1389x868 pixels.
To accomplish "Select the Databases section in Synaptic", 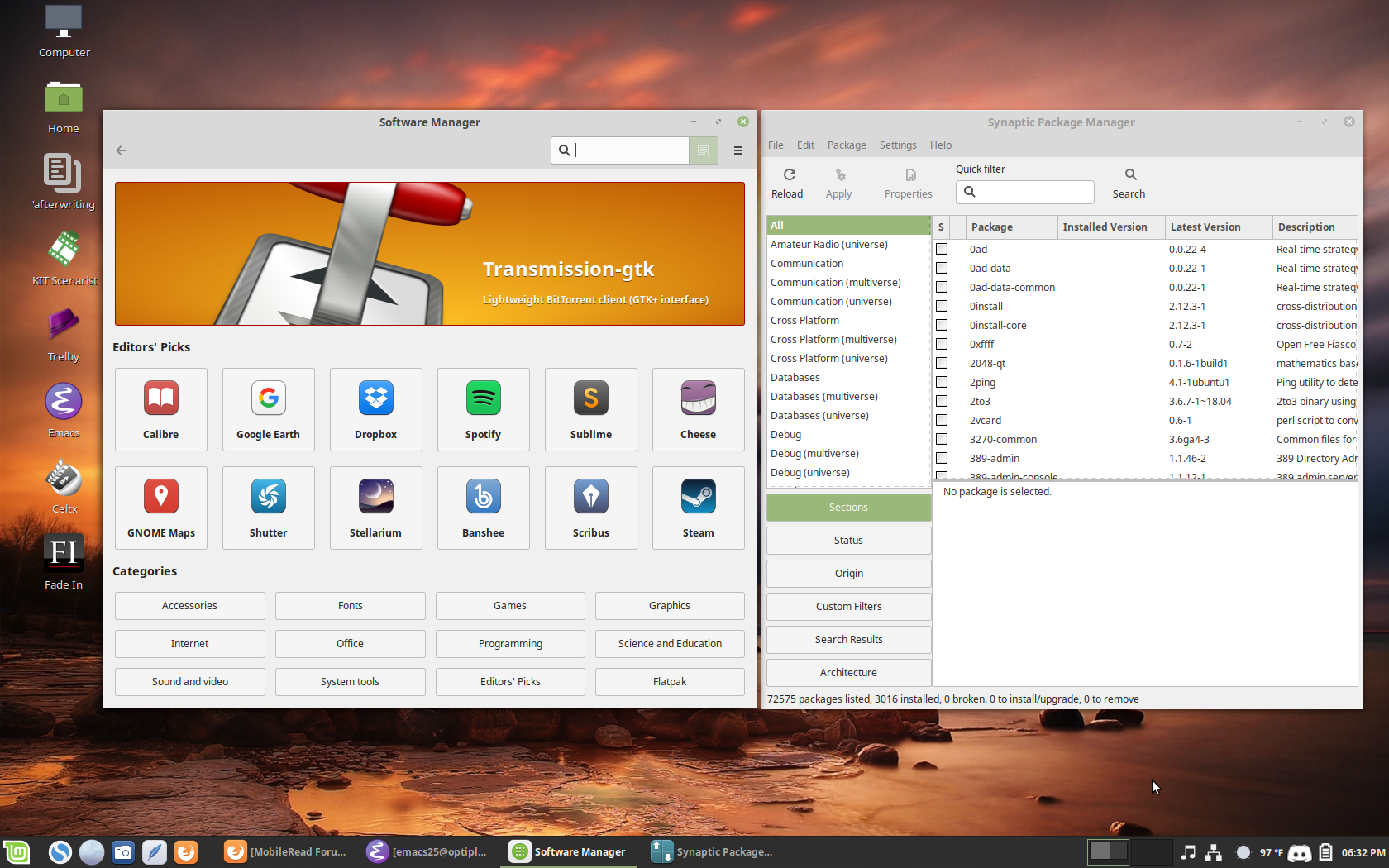I will [848, 378].
